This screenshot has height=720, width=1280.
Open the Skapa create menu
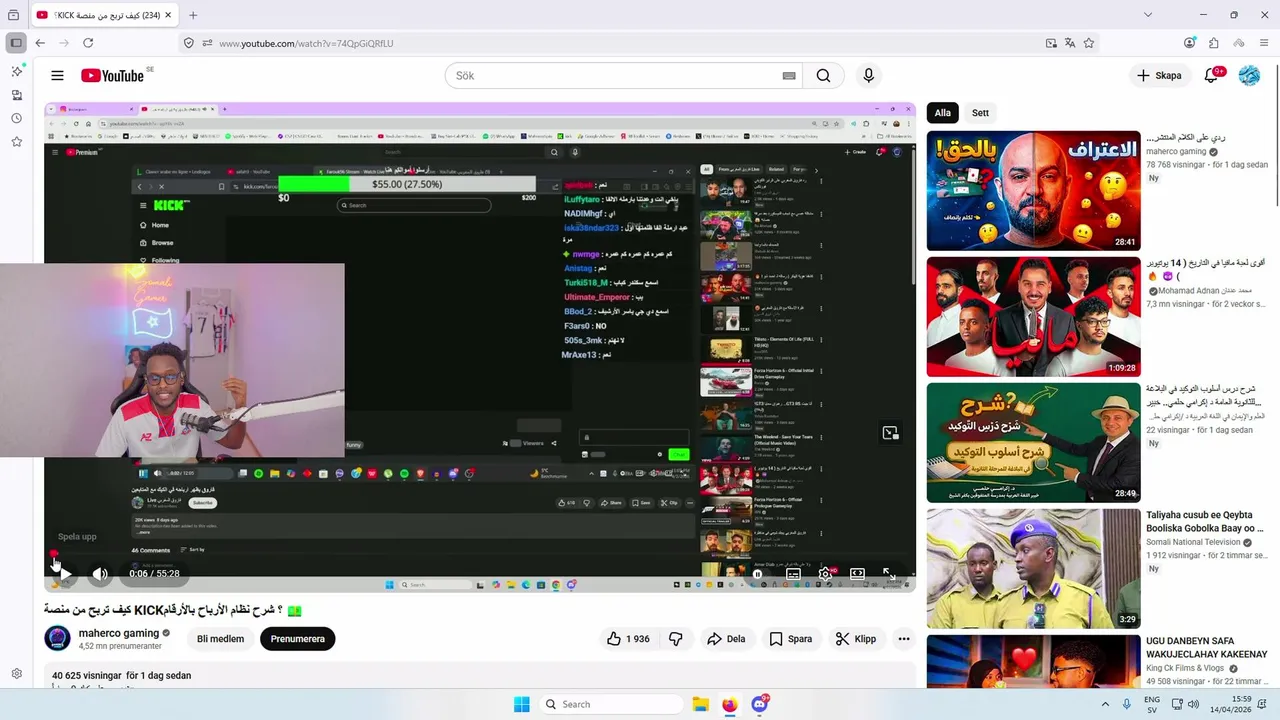[1159, 75]
